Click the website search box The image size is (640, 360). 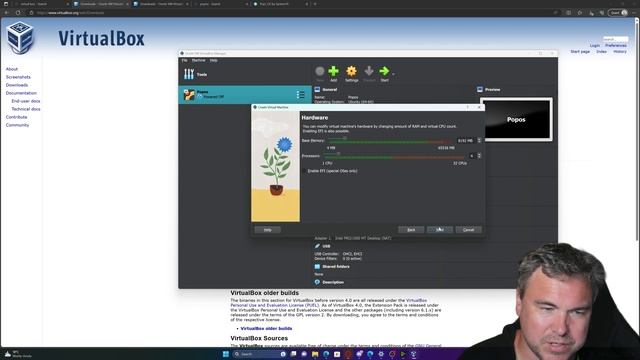(x=616, y=39)
